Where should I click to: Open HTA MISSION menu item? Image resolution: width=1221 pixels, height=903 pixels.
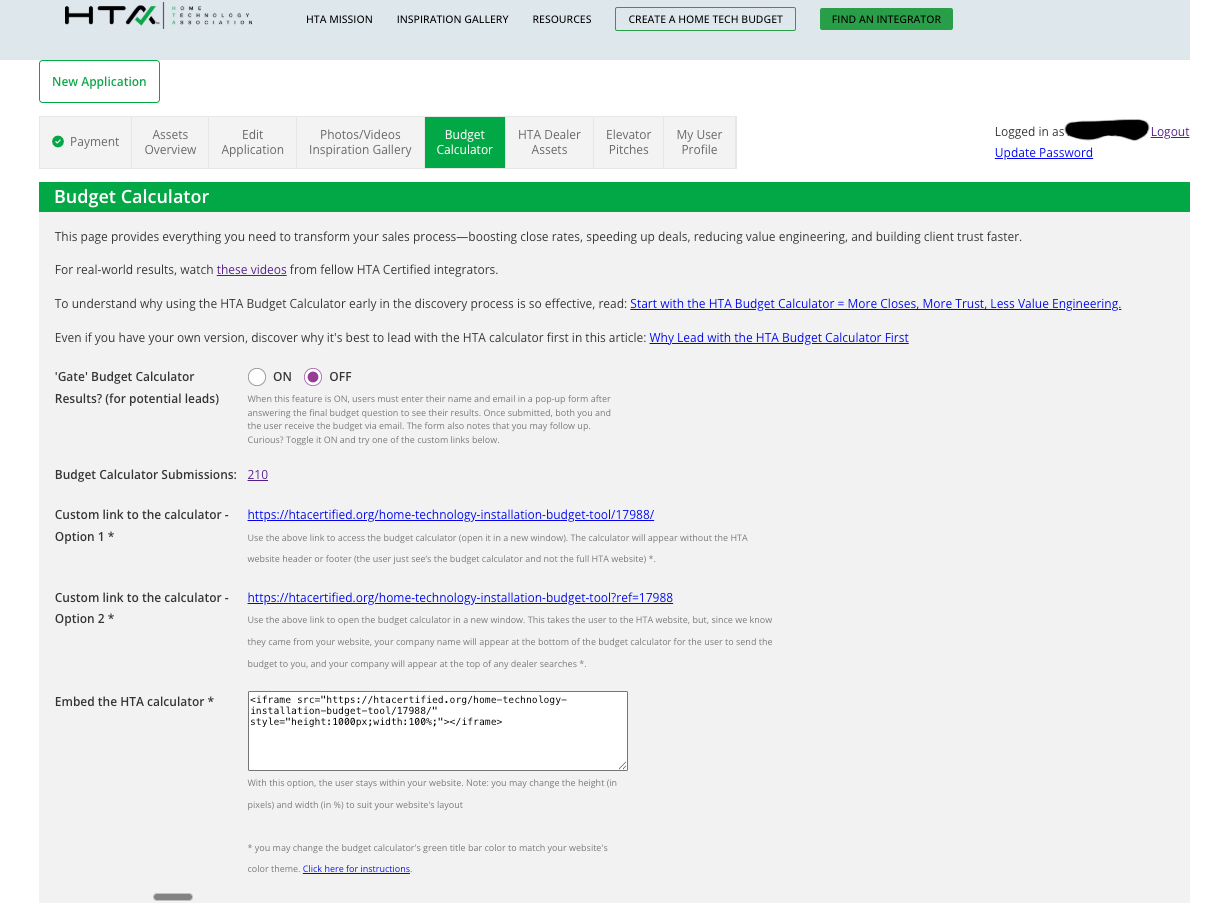339,19
